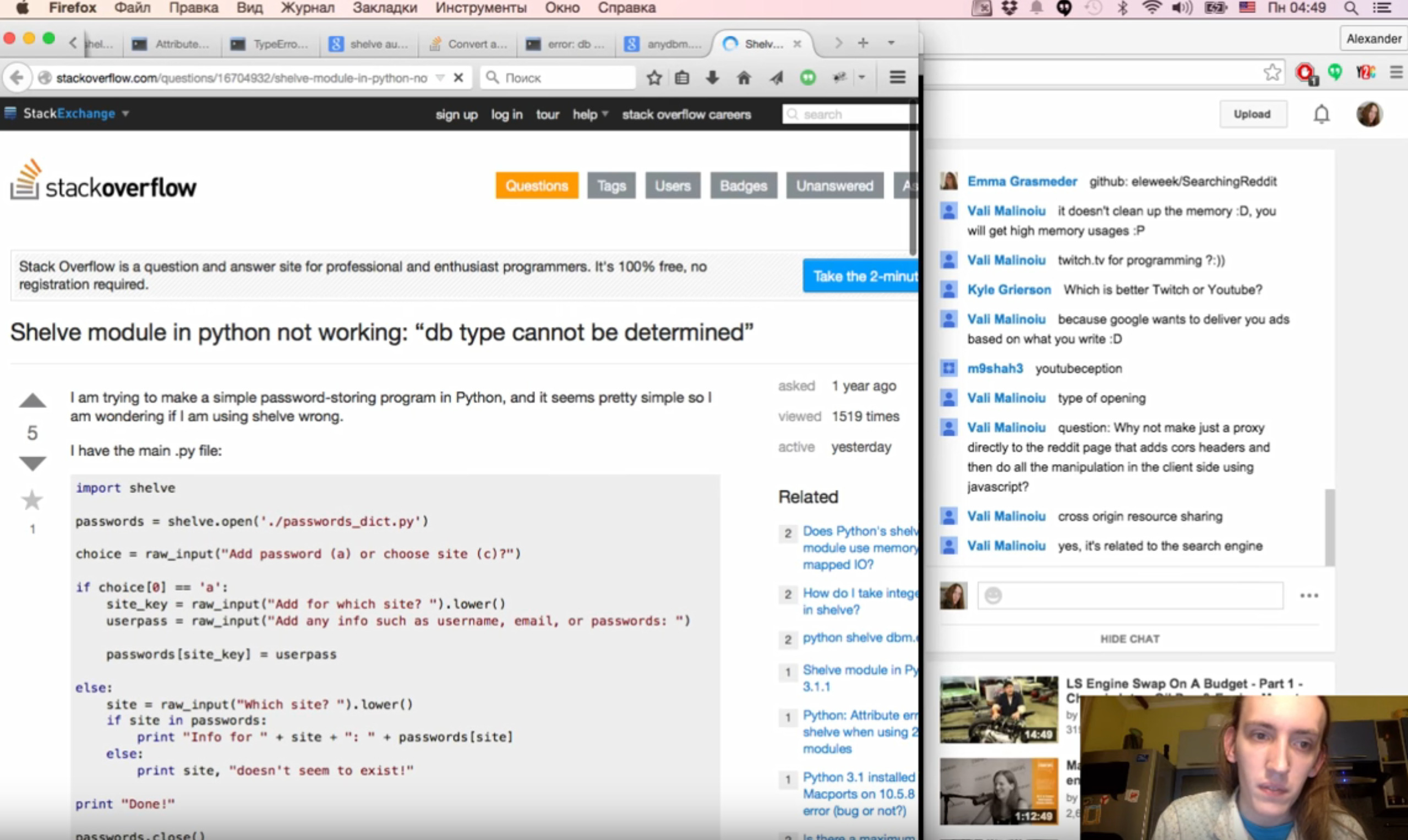This screenshot has height=840, width=1408.
Task: Open the bookmarks list clipboard icon
Action: coord(683,78)
